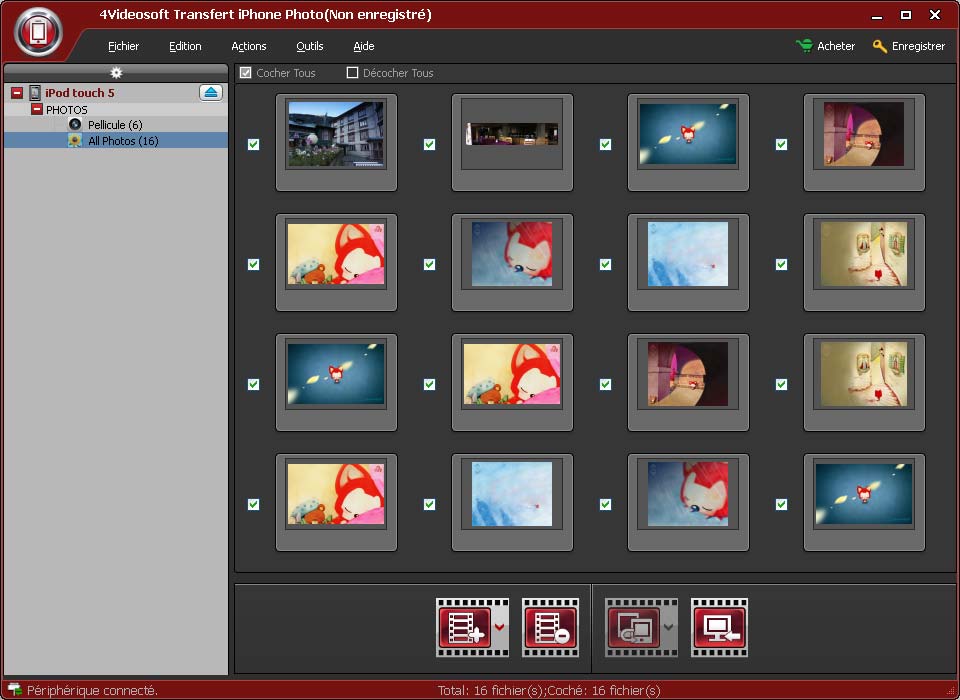Viewport: 960px width, 700px height.
Task: Collapse the iPod touch 5 tree node
Action: pos(17,93)
